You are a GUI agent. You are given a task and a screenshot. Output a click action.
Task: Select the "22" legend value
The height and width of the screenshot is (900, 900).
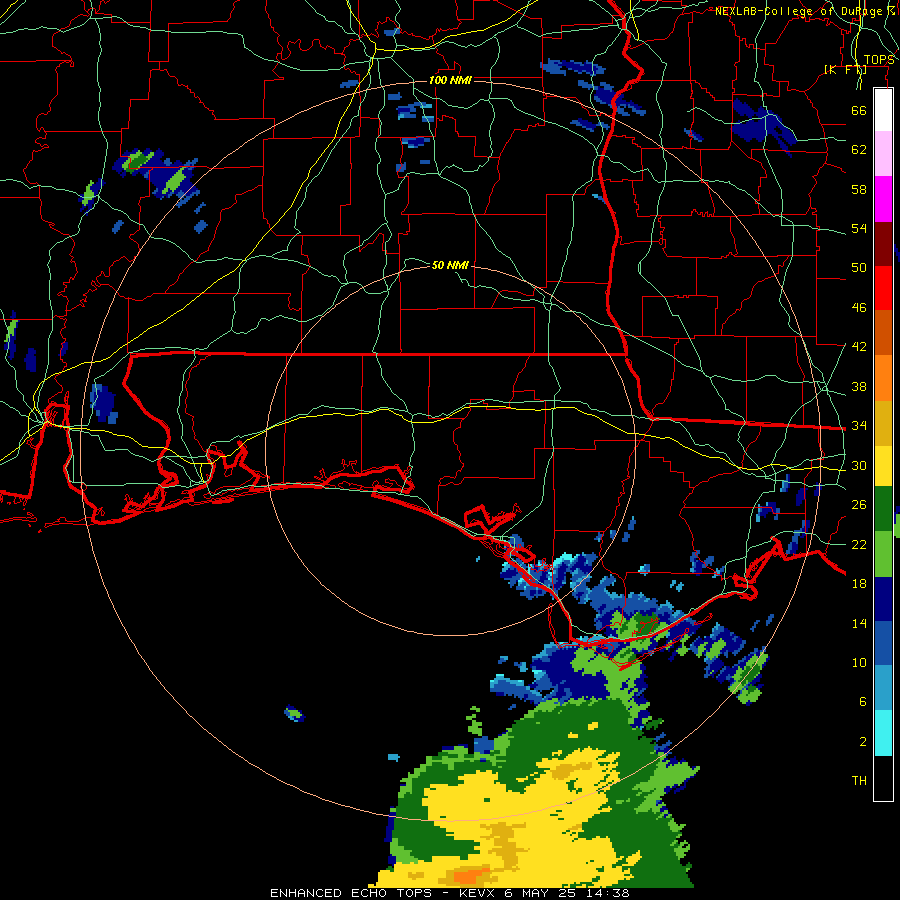click(859, 544)
